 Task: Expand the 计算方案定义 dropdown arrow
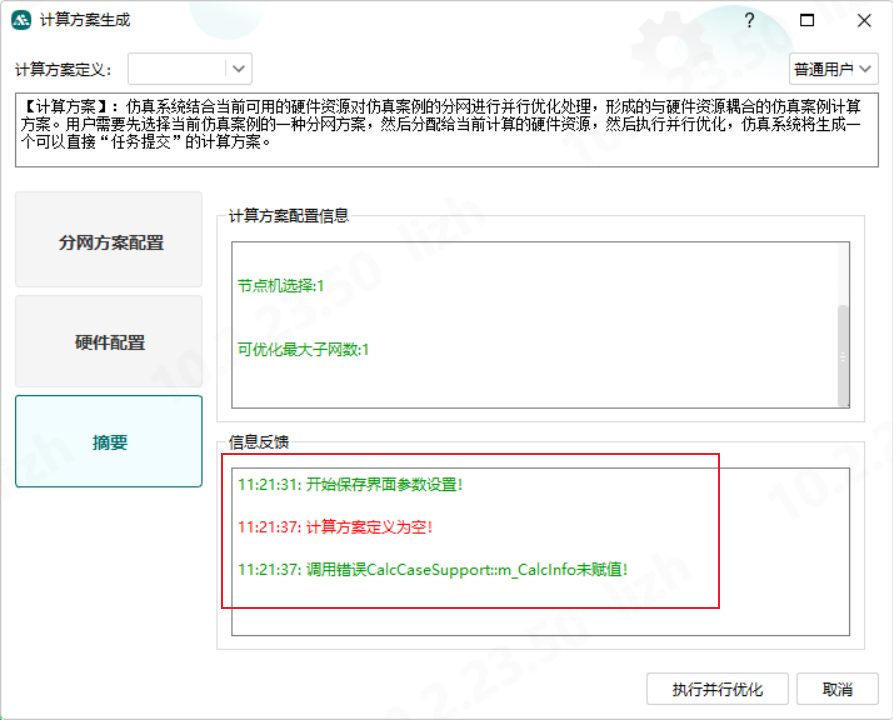click(x=238, y=69)
